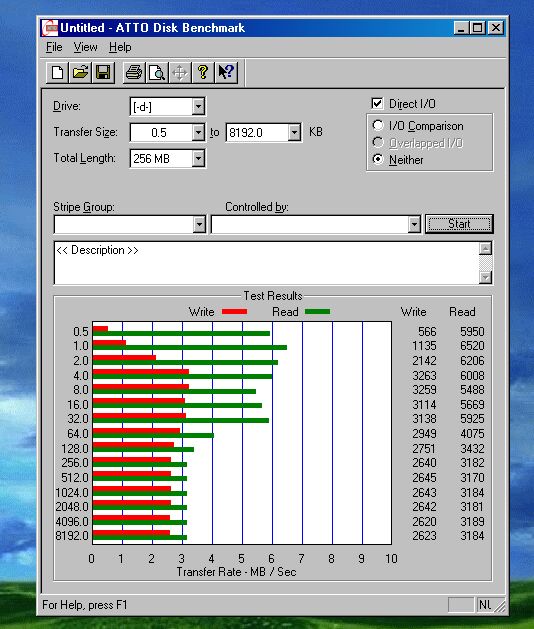Click inside the Description text box
534x629 pixels.
pyautogui.click(x=266, y=263)
